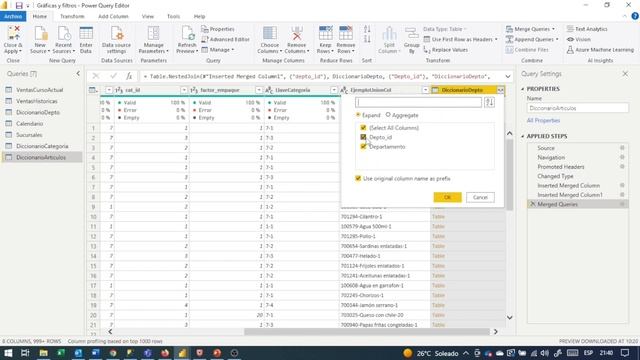Click the vertical scrollbar down arrow
This screenshot has width=640, height=360.
tap(509, 317)
